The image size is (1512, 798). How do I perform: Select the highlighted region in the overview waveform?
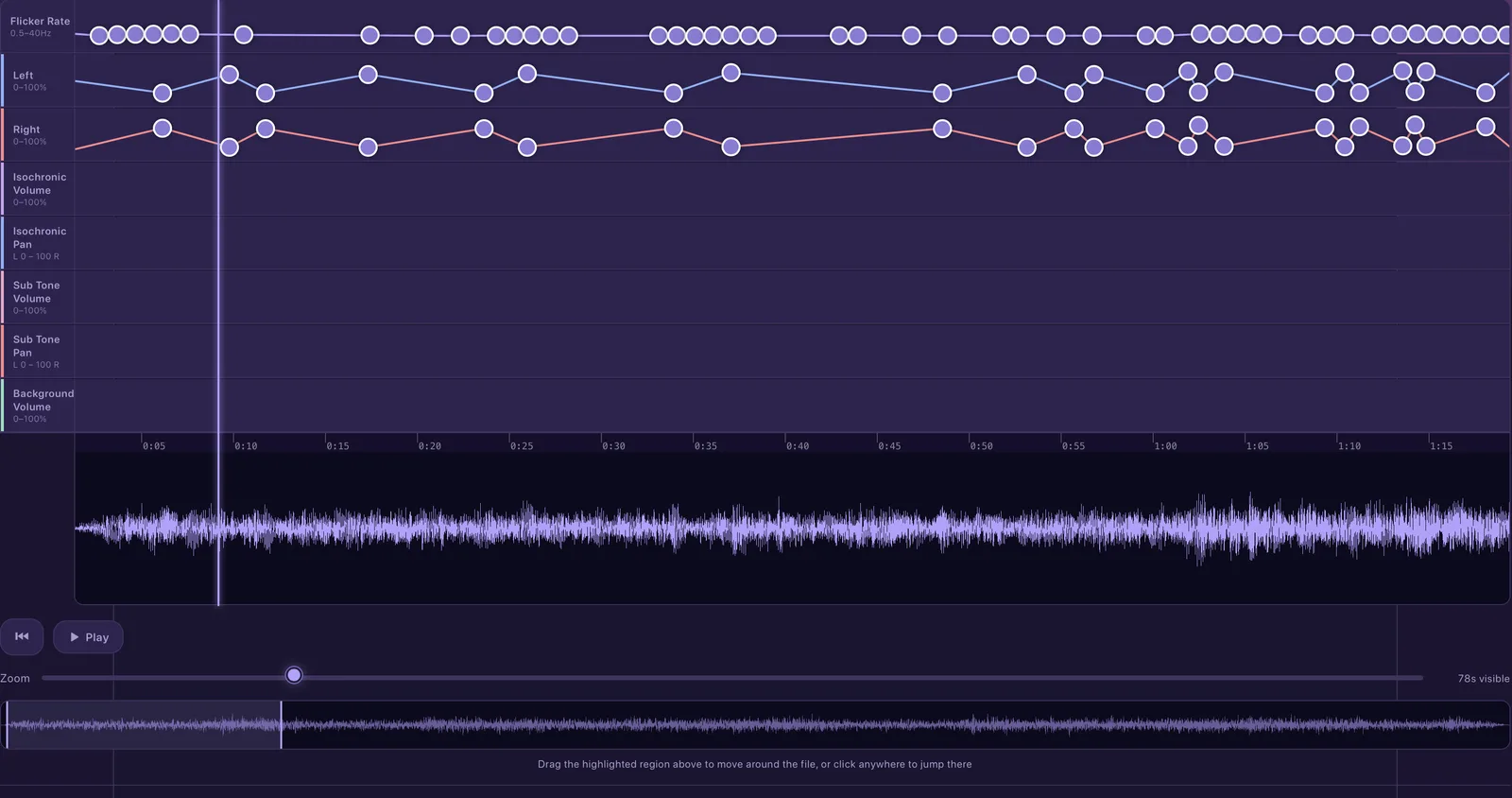(x=144, y=725)
